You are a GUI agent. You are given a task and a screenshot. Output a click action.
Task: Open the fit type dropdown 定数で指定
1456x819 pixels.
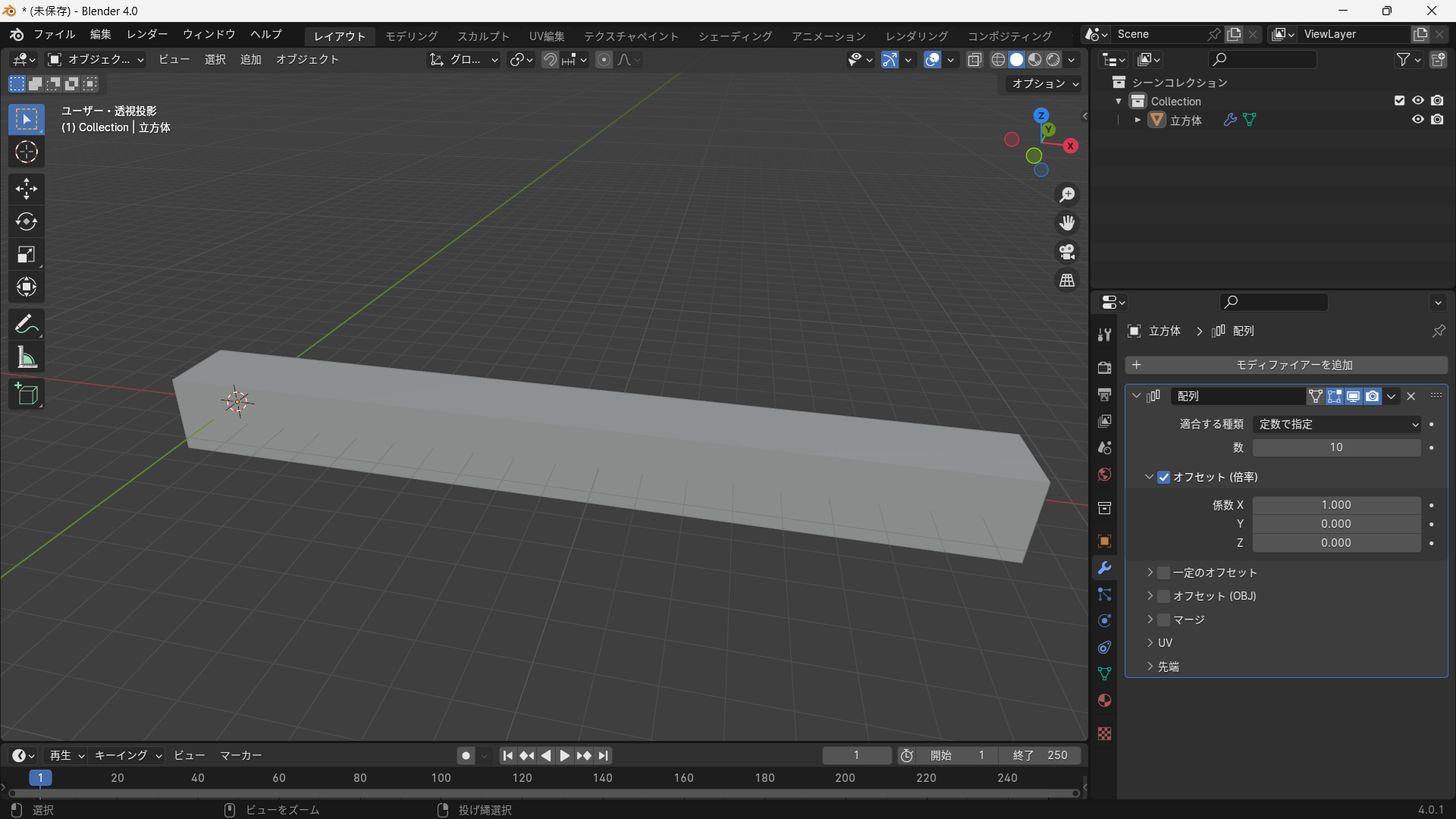click(1336, 425)
